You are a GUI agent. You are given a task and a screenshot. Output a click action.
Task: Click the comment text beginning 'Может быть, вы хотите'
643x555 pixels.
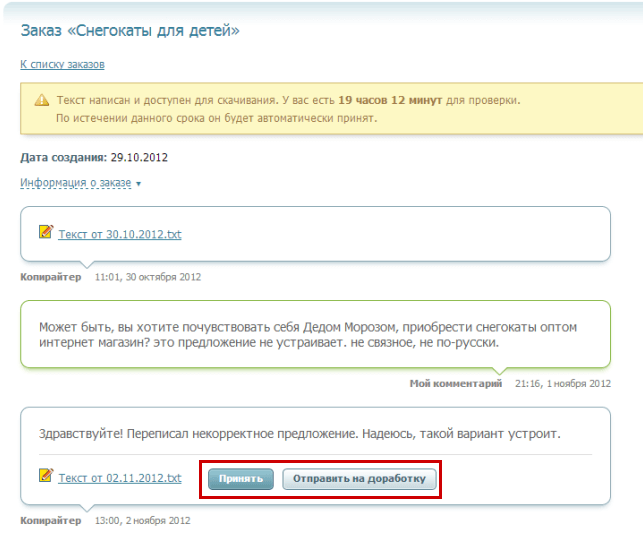pos(308,334)
